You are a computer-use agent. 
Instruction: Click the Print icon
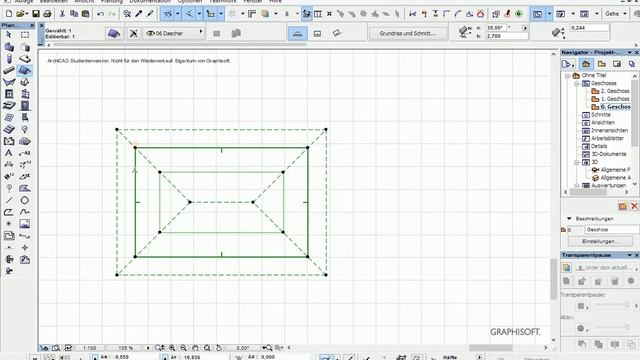[x=47, y=14]
